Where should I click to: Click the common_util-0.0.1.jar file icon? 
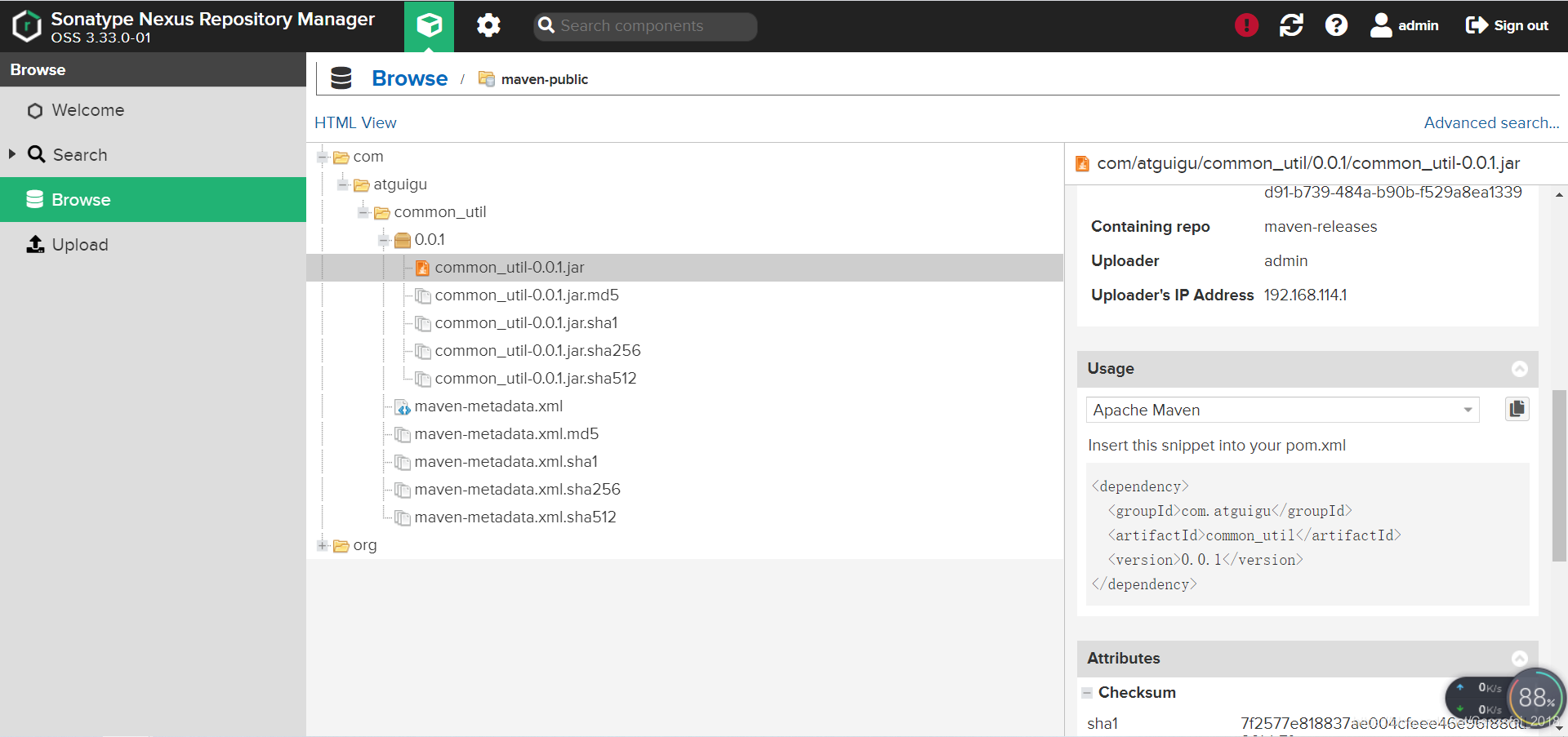pyautogui.click(x=423, y=268)
